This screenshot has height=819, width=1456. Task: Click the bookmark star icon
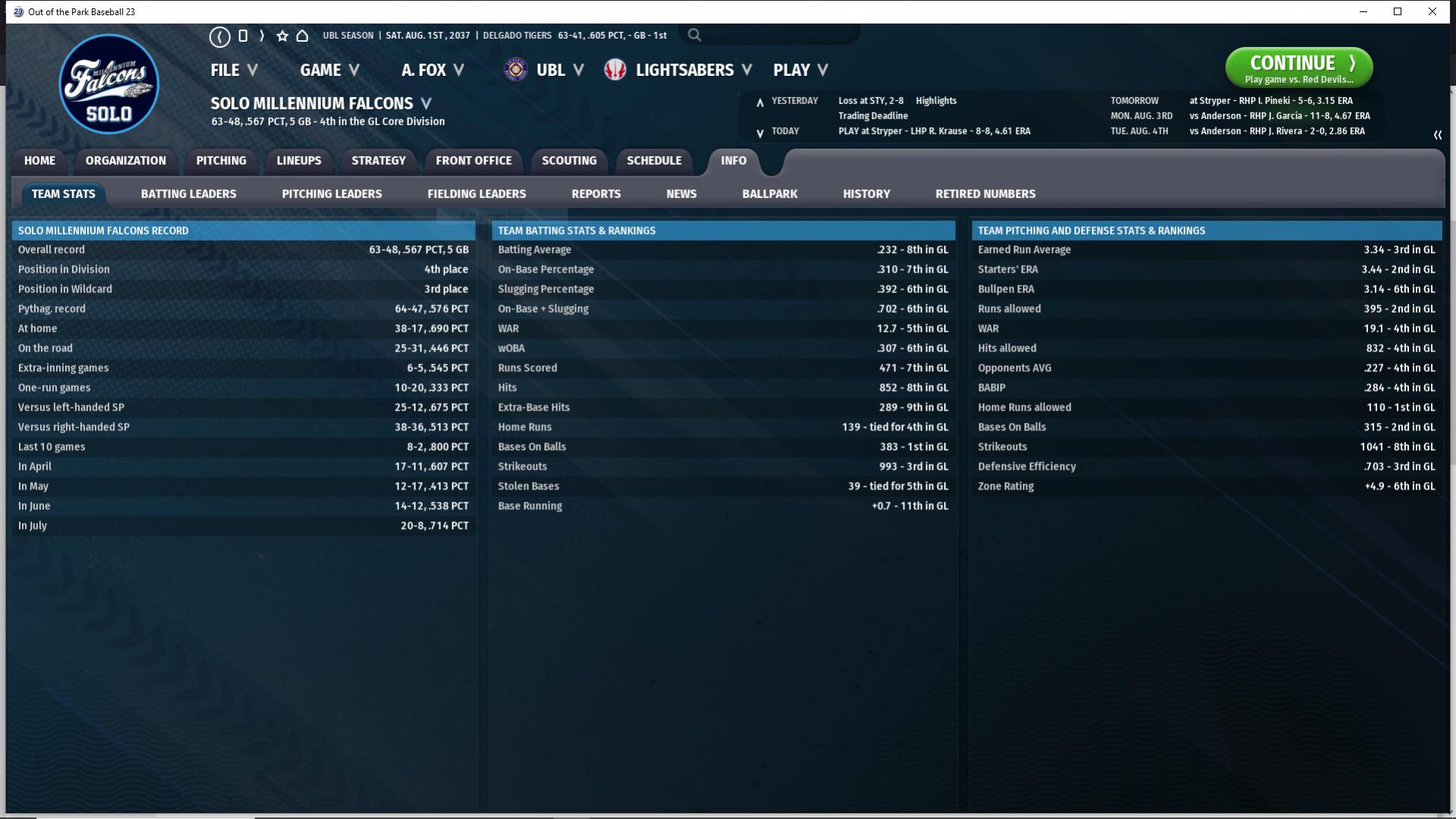[282, 36]
